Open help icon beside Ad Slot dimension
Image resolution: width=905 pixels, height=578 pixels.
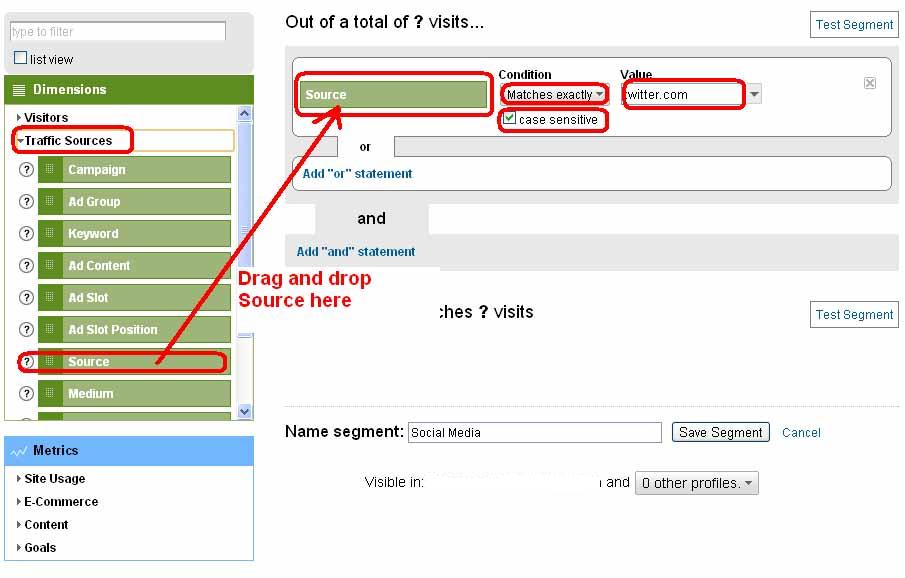(26, 297)
